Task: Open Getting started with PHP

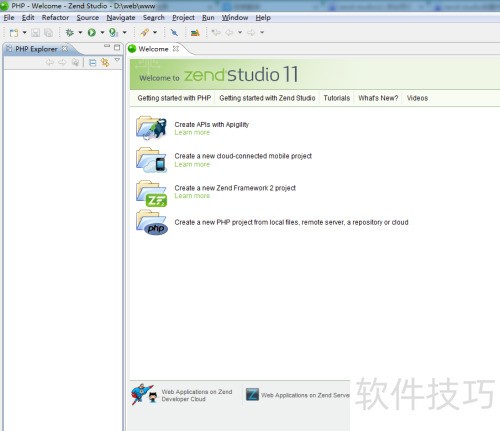Action: [174, 98]
